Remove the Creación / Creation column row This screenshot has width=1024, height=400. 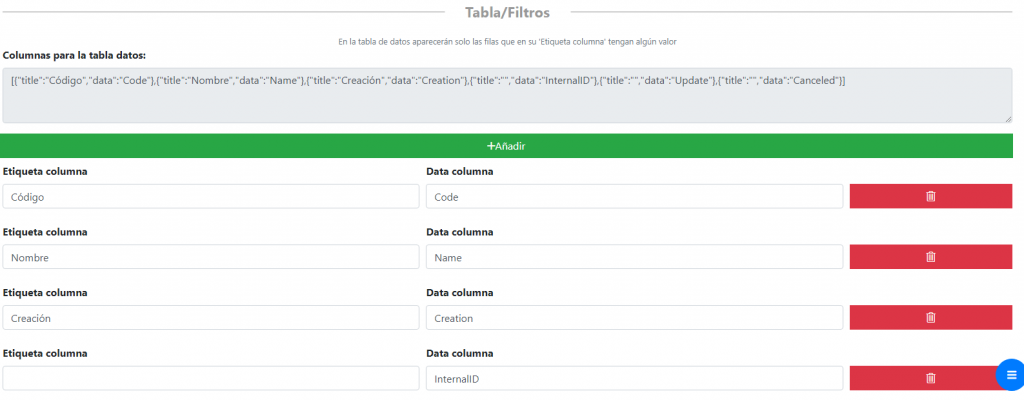pos(930,318)
